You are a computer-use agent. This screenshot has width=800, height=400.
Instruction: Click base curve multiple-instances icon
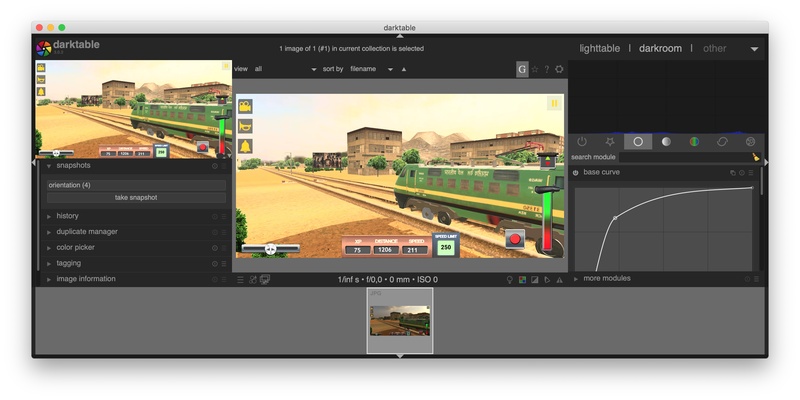733,173
